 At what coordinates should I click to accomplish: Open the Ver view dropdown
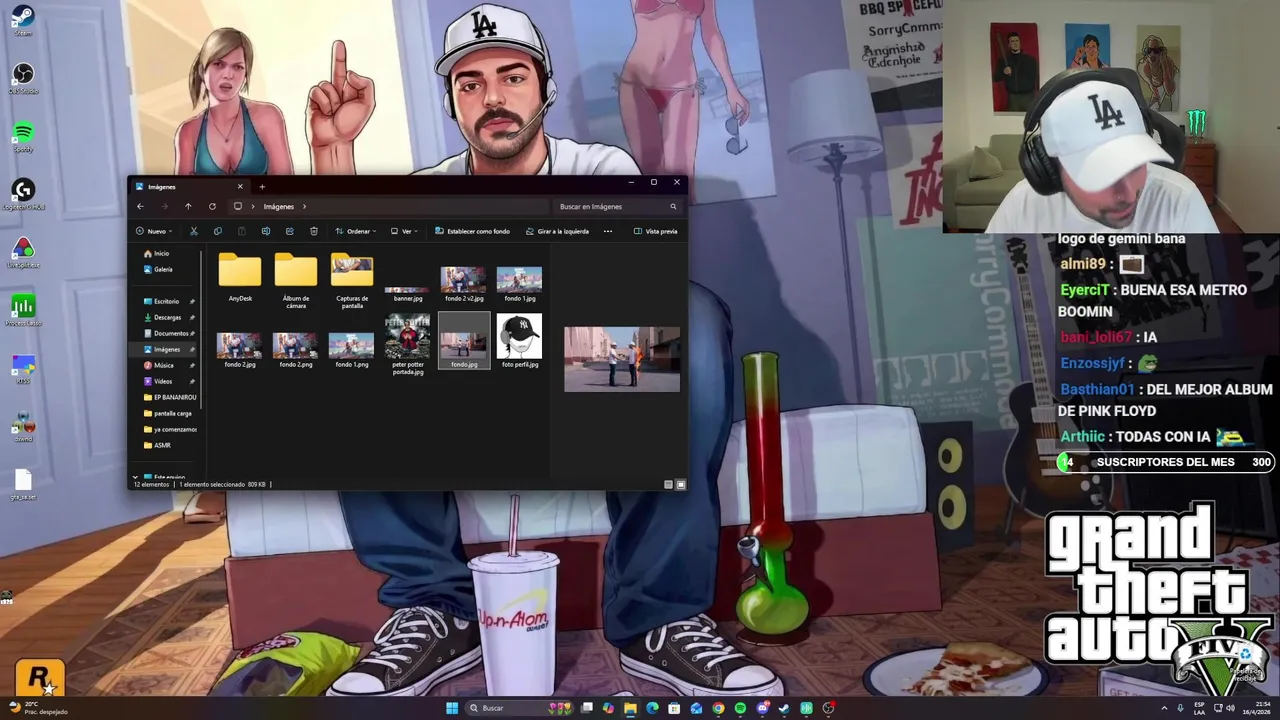point(404,231)
